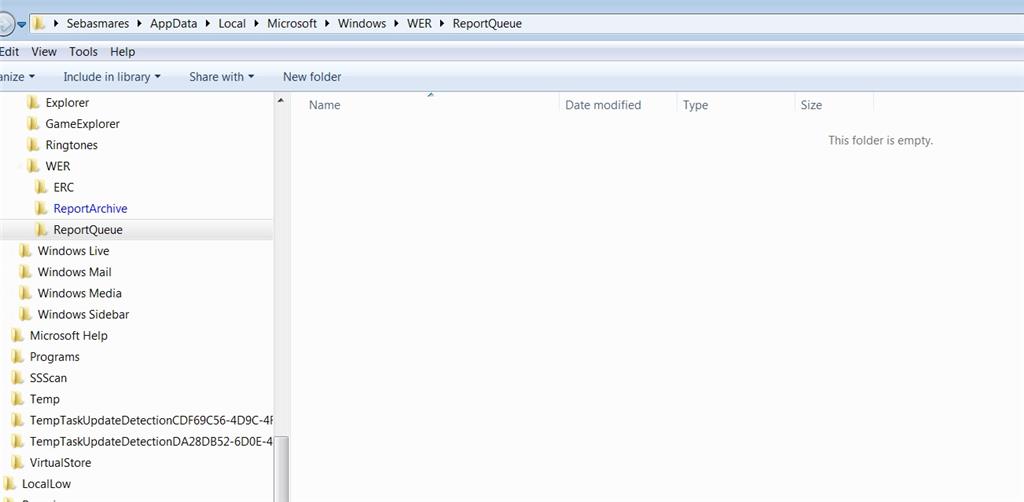1024x502 pixels.
Task: Go to Local in address path
Action: pyautogui.click(x=232, y=24)
